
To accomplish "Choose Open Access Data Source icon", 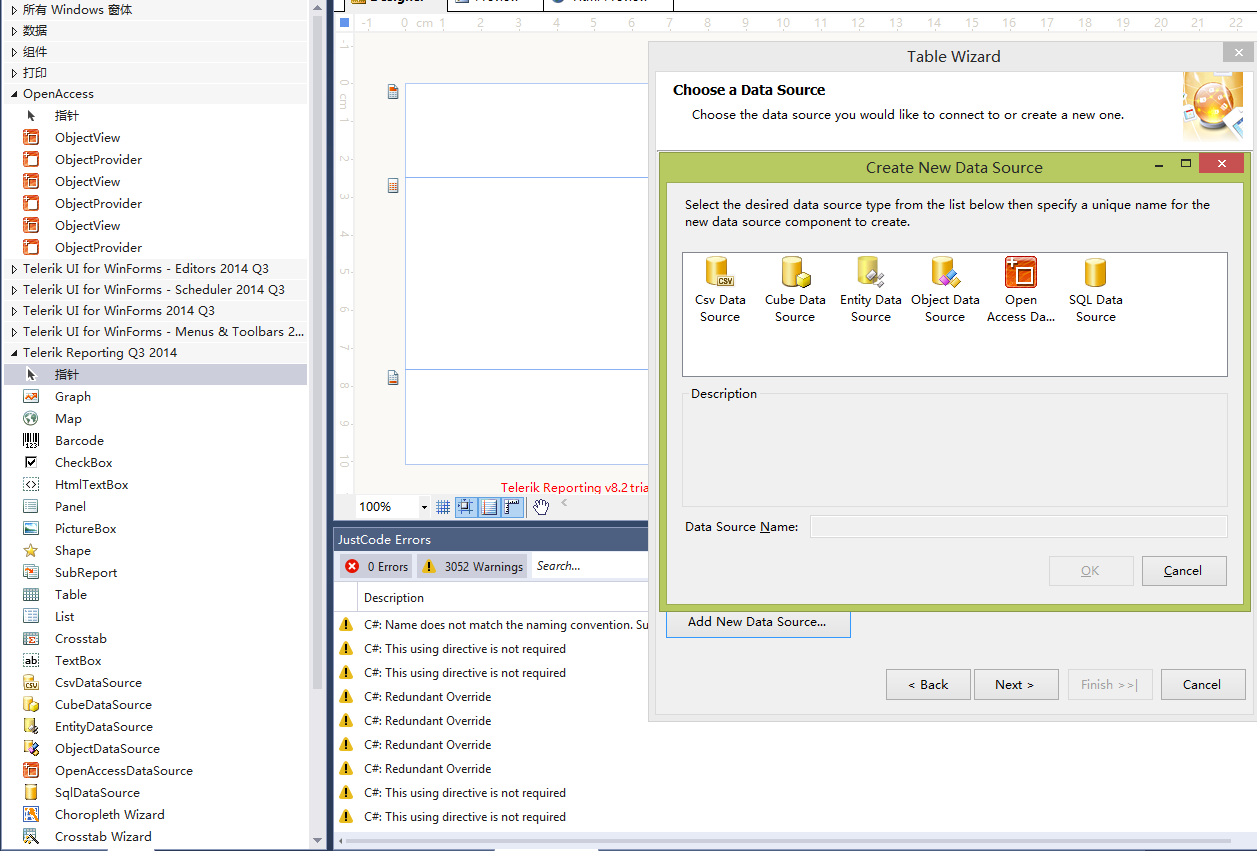I will [1020, 290].
